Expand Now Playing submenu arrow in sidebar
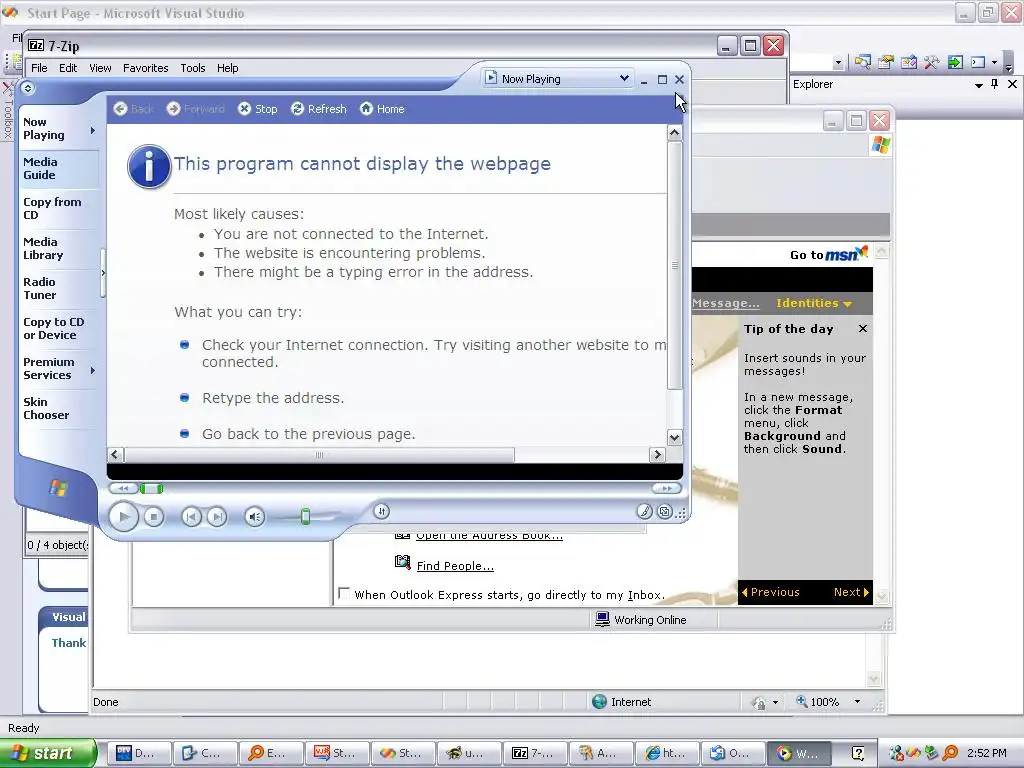 (x=93, y=130)
